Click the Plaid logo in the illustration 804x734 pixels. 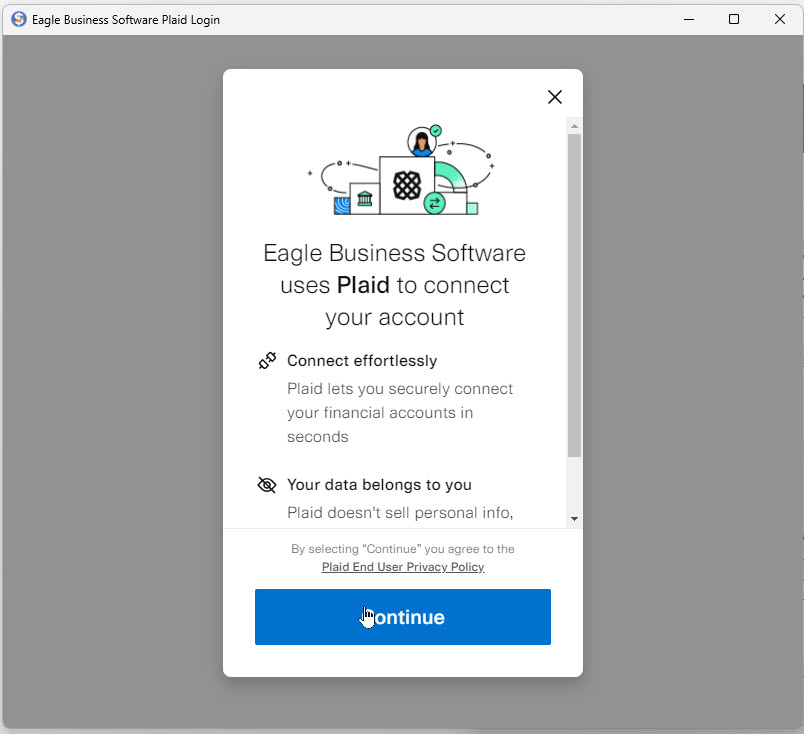click(x=406, y=185)
